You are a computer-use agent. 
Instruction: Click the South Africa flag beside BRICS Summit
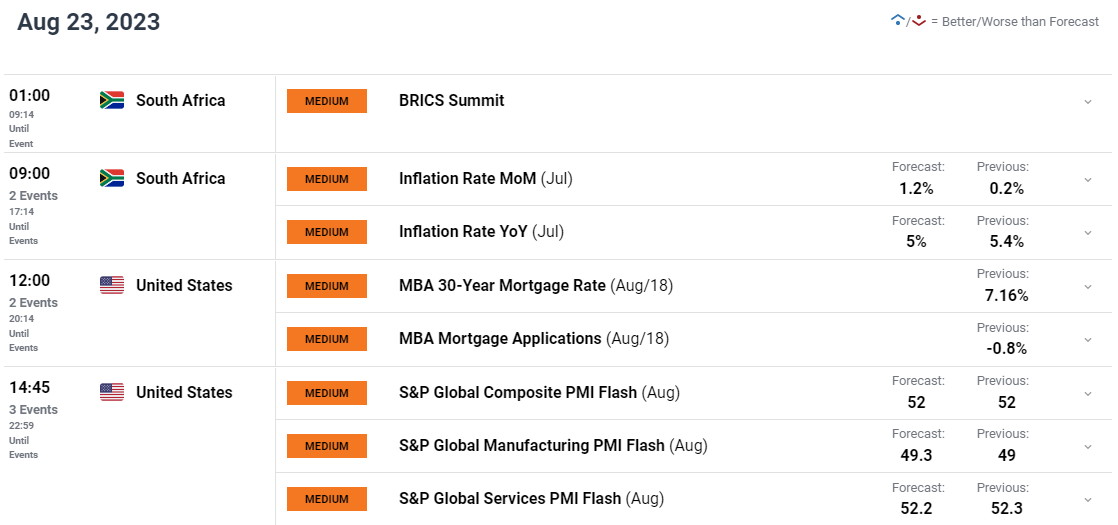point(111,100)
